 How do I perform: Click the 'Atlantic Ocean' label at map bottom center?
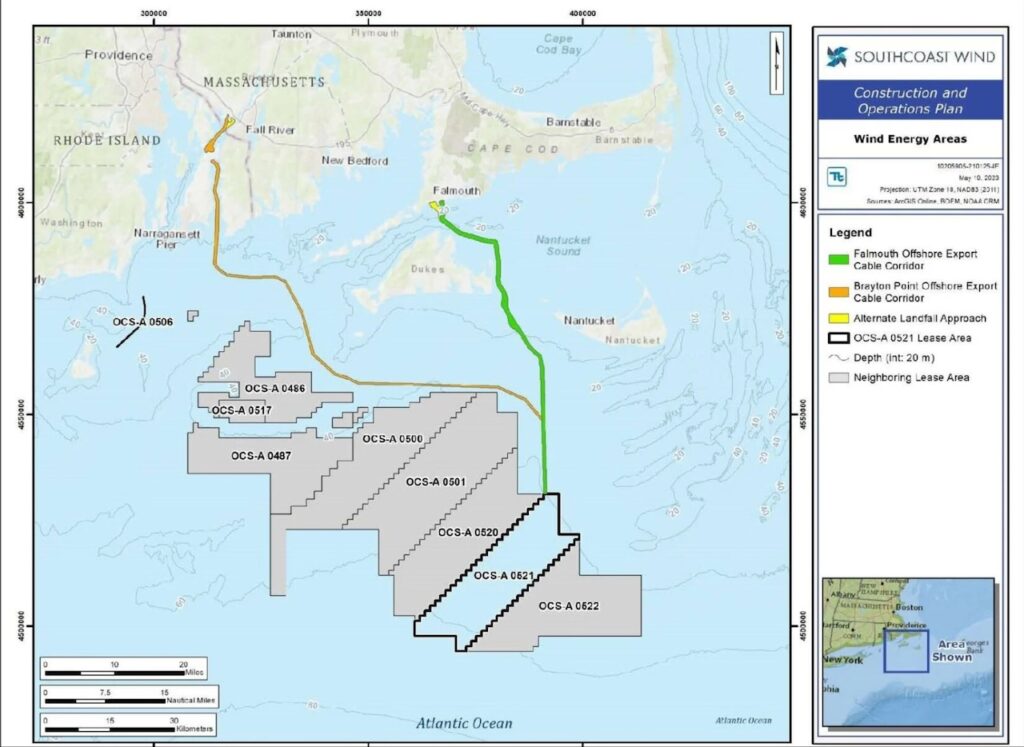[464, 723]
